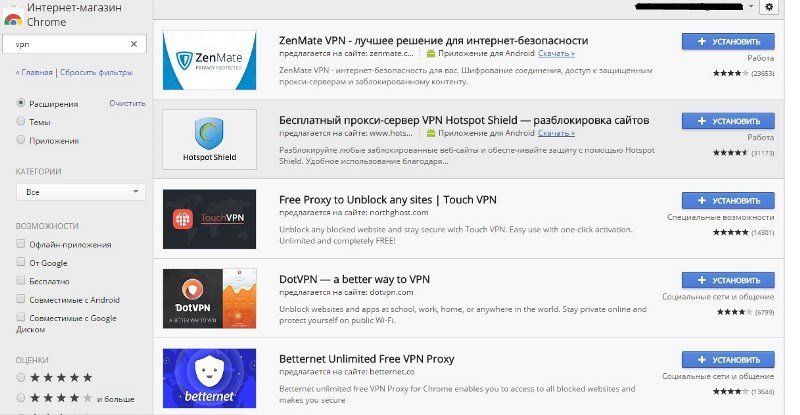The image size is (800, 415).
Task: Open the ZenMate VPN logo thumbnail
Action: (x=209, y=60)
